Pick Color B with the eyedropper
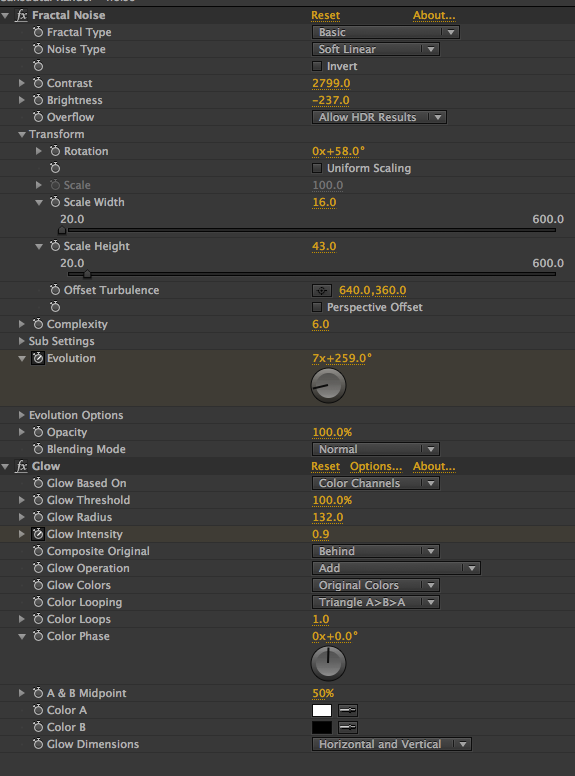Image resolution: width=575 pixels, height=776 pixels. [x=348, y=728]
